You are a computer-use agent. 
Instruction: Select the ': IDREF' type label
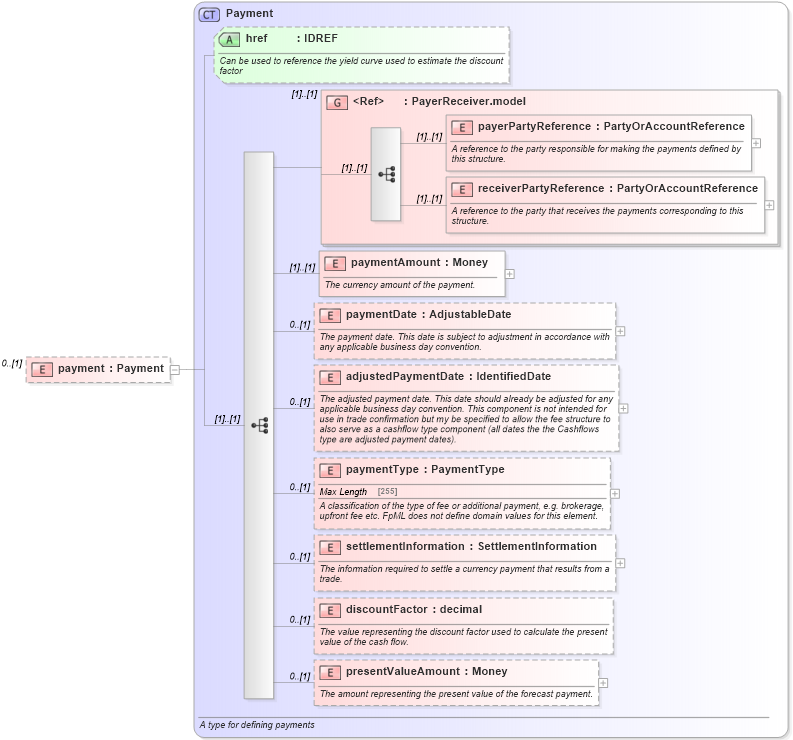pyautogui.click(x=317, y=38)
